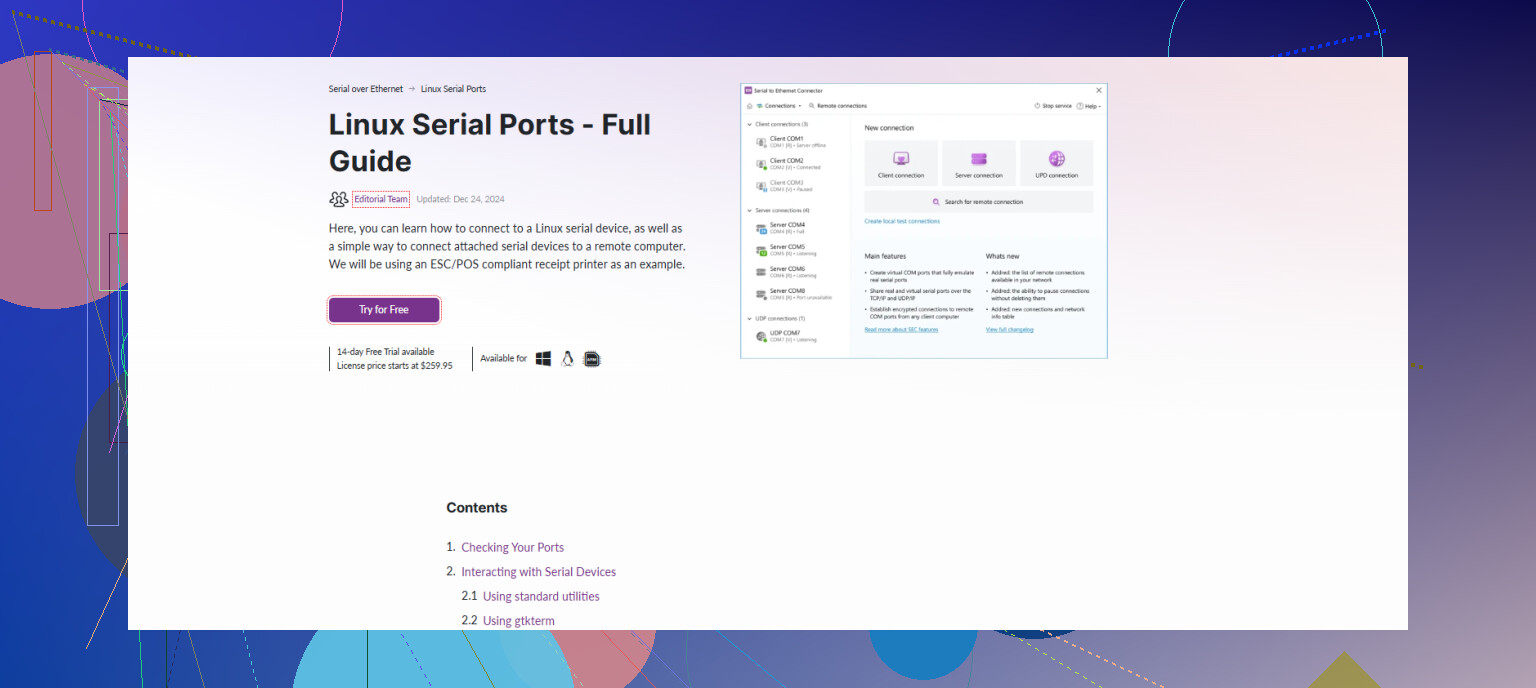This screenshot has height=688, width=1536.
Task: Jump to Checking Your Ports section
Action: 512,548
